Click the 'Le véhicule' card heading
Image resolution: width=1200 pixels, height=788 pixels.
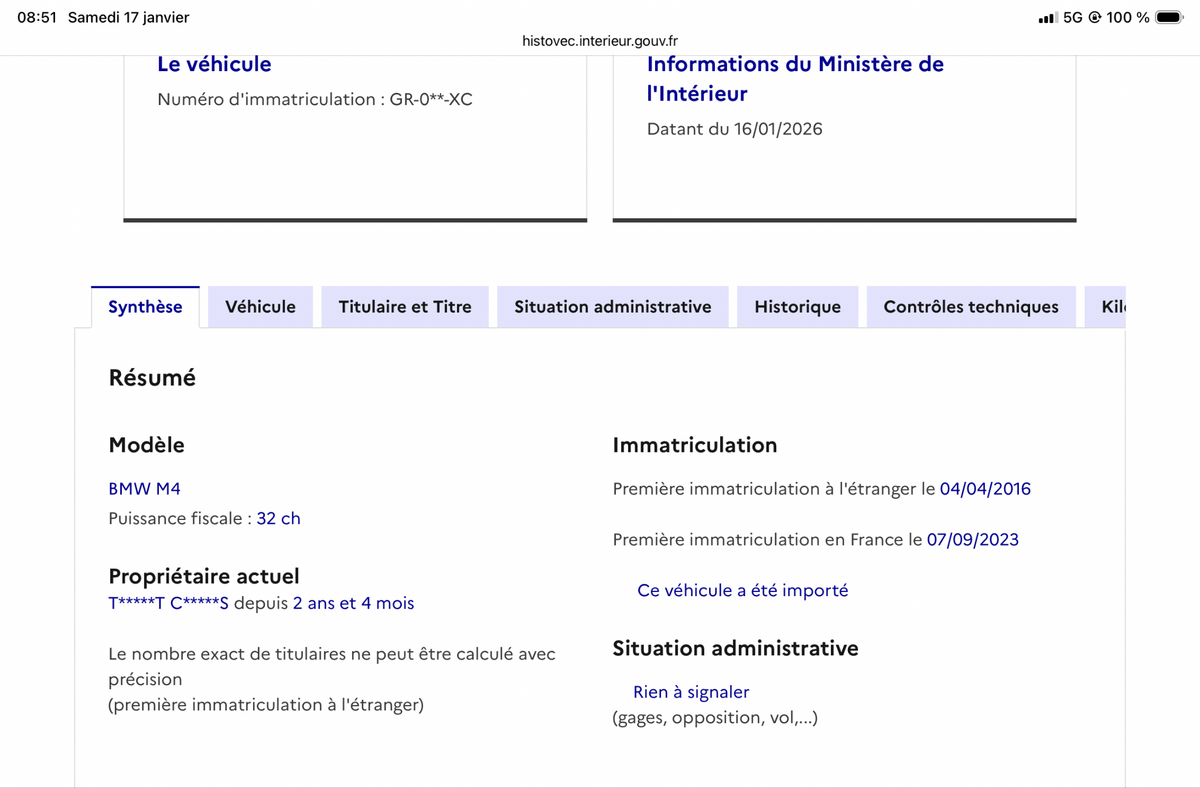[x=214, y=64]
